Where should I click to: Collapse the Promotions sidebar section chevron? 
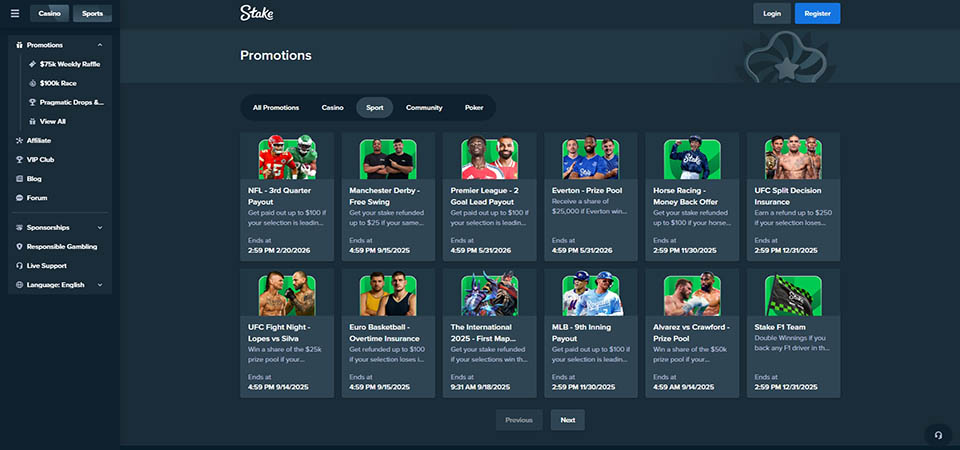[100, 45]
